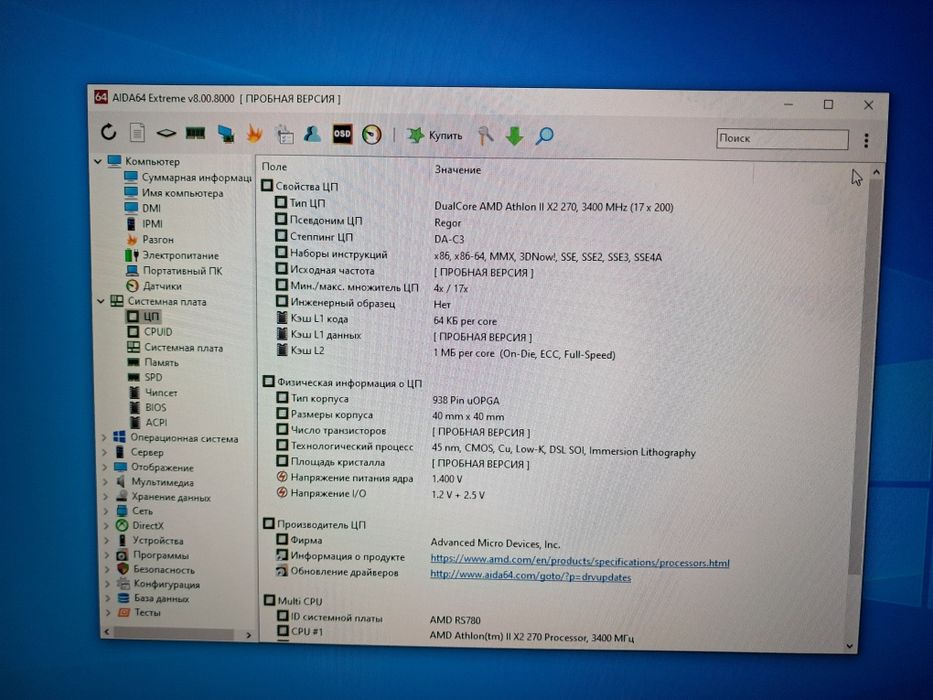Expand the Сервер tree node

click(x=105, y=452)
